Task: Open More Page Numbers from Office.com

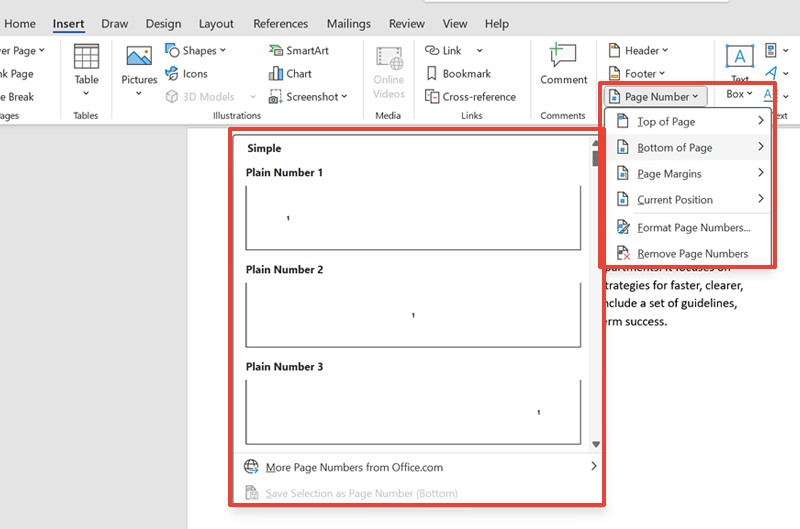Action: tap(354, 467)
